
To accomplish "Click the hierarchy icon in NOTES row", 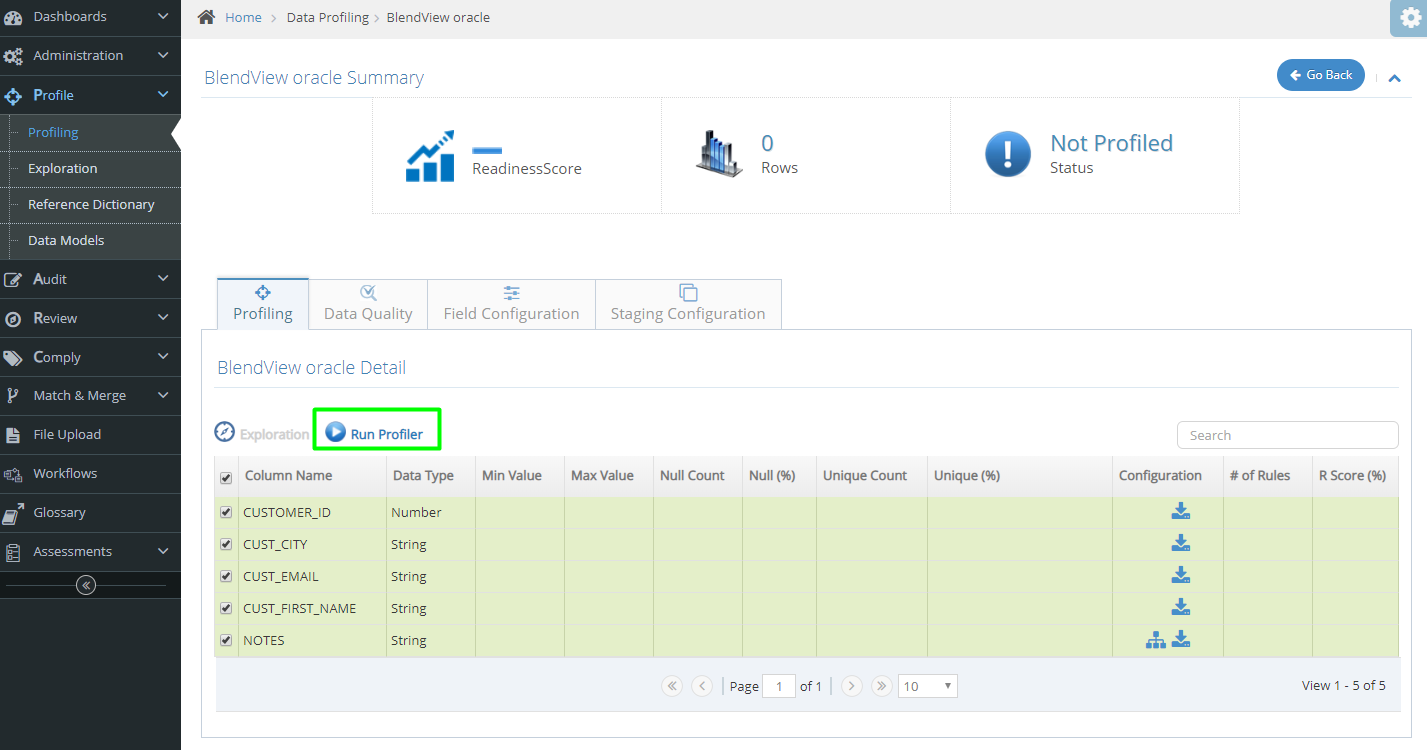I will [x=1156, y=640].
